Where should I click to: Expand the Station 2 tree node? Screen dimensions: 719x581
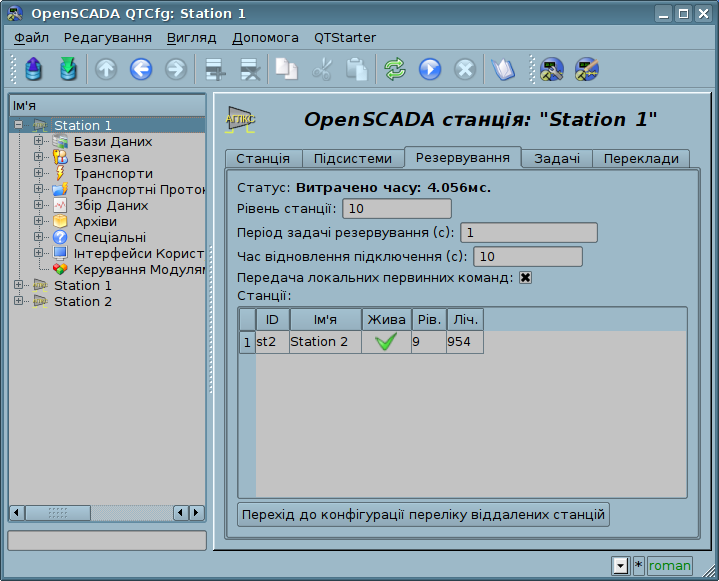click(18, 301)
